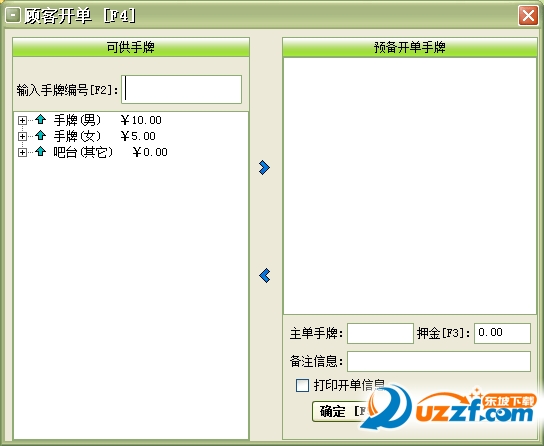Click the 主单手牌 input field
Viewport: 544px width, 446px height.
[380, 333]
